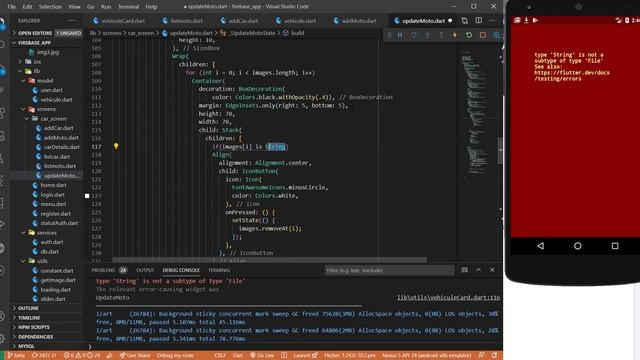Grab the debug toolbar drag handle
The width and height of the screenshot is (640, 360).
pos(389,36)
